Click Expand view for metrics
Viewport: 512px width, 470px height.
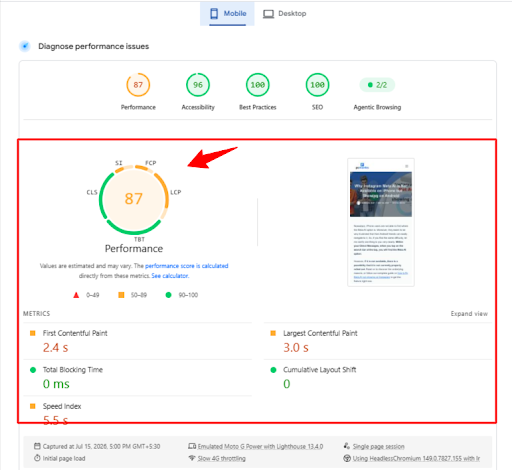(x=469, y=314)
